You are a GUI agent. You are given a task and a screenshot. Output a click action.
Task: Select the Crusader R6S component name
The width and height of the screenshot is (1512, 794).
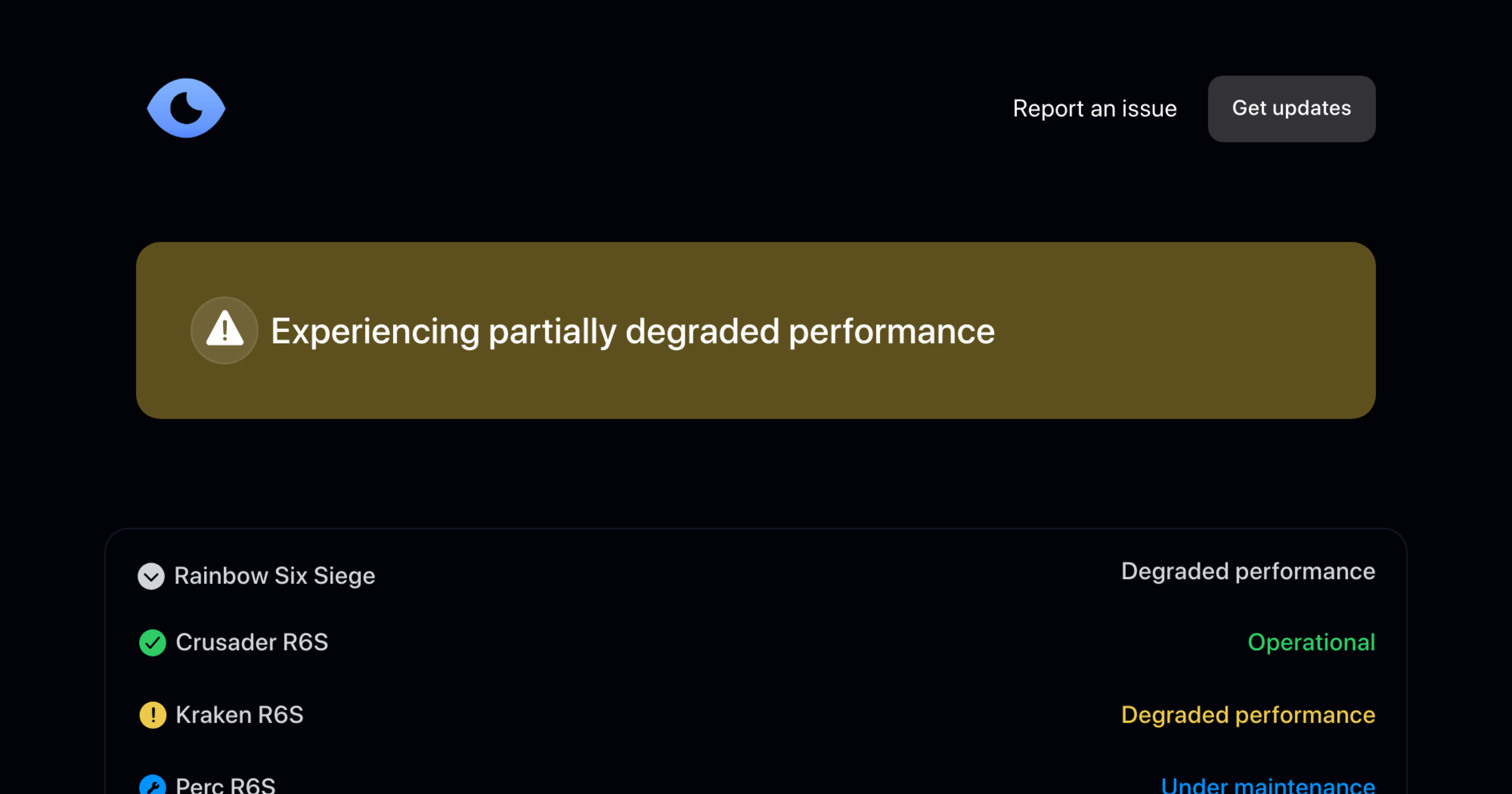tap(251, 643)
